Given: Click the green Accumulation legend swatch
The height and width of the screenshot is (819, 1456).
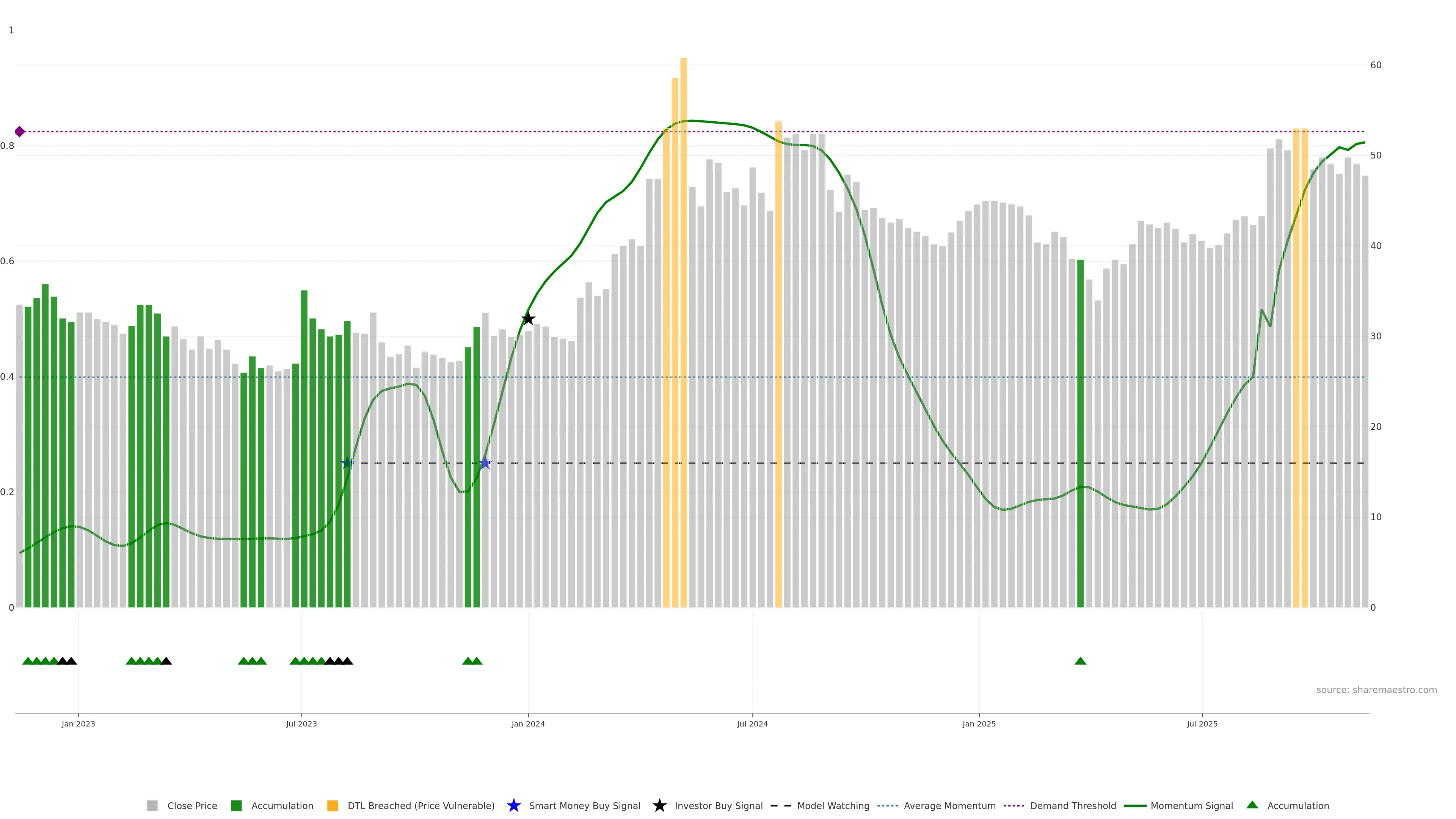Looking at the screenshot, I should tap(236, 805).
